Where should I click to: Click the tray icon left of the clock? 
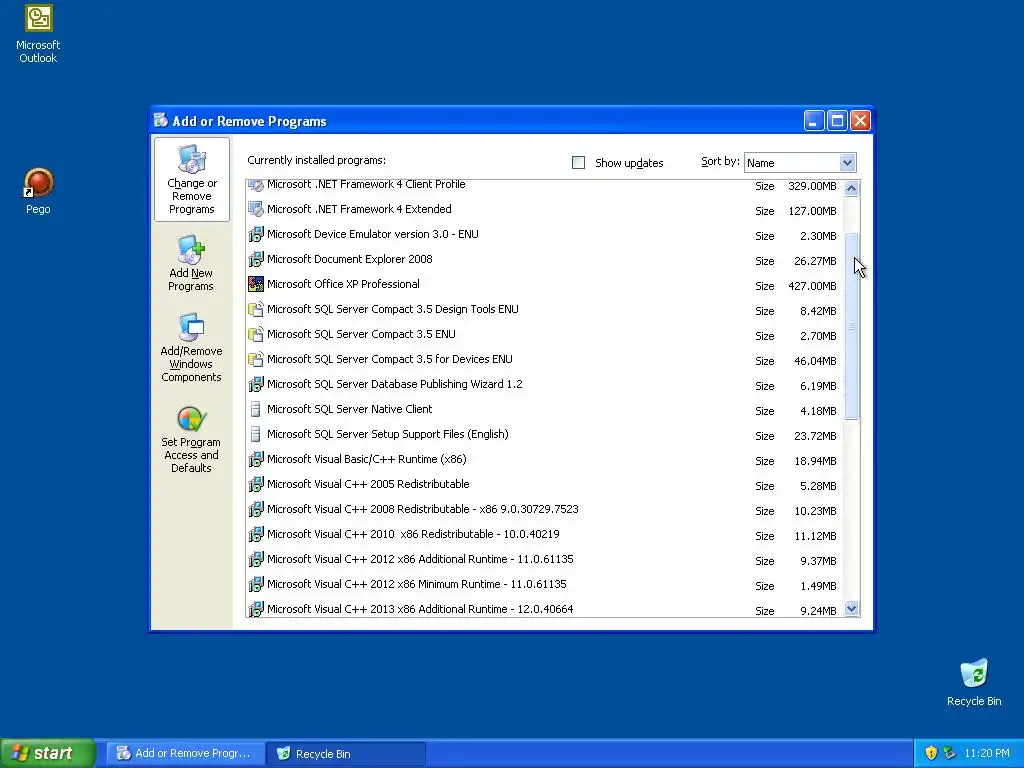coord(950,753)
